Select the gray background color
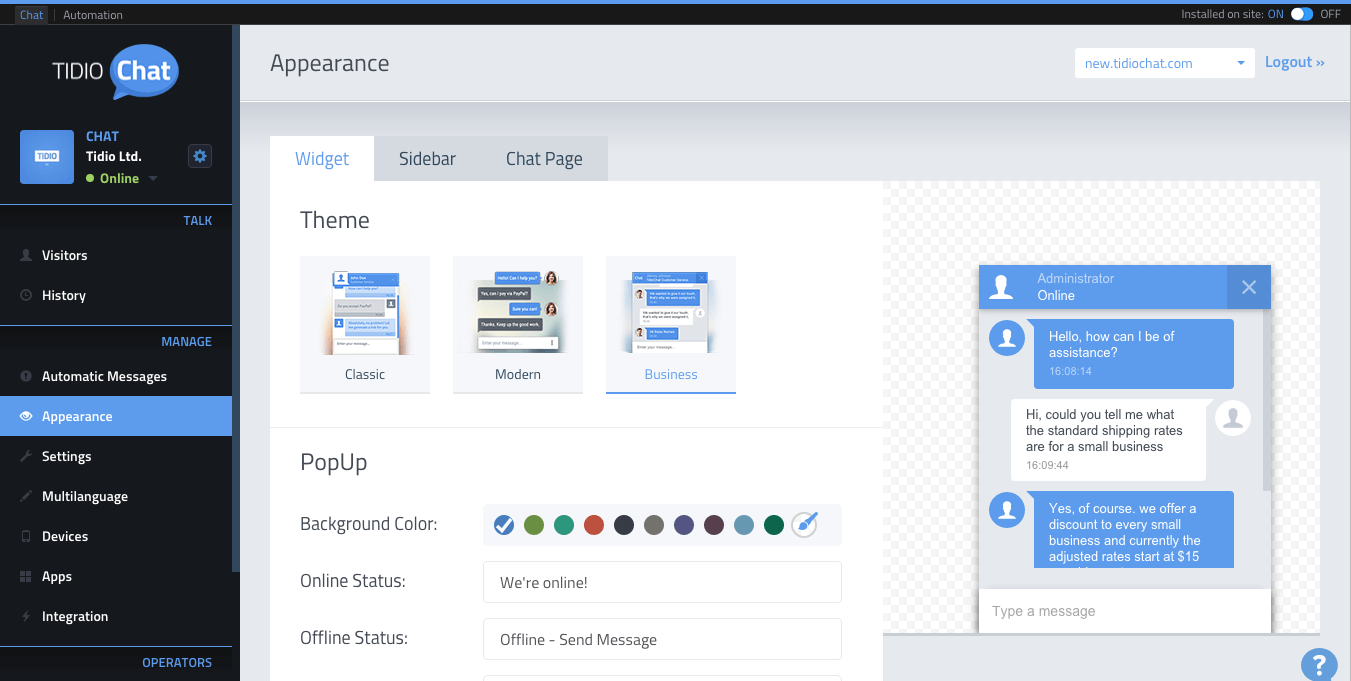Image resolution: width=1351 pixels, height=681 pixels. point(654,525)
